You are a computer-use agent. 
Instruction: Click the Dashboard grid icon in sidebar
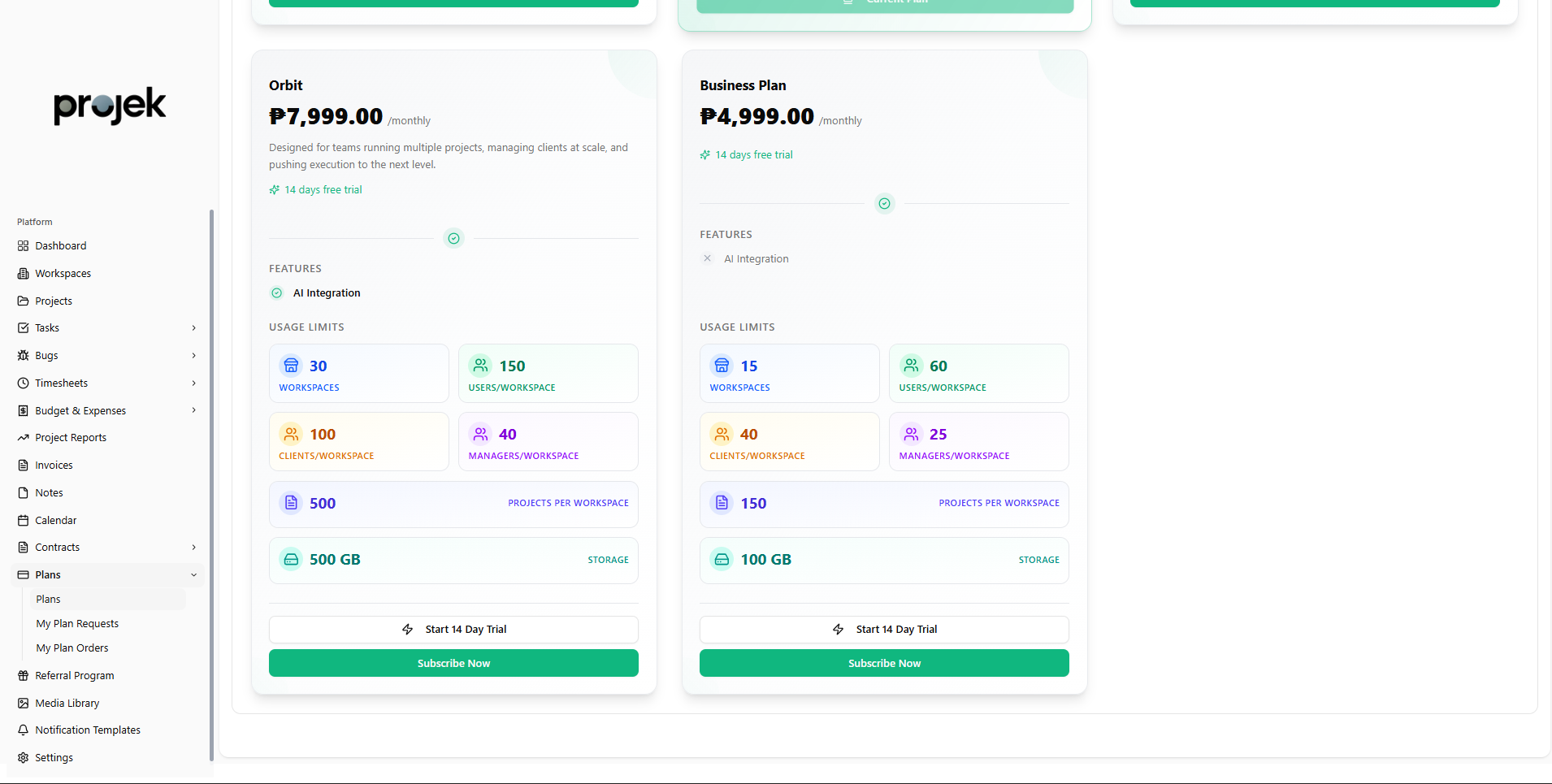tap(23, 246)
